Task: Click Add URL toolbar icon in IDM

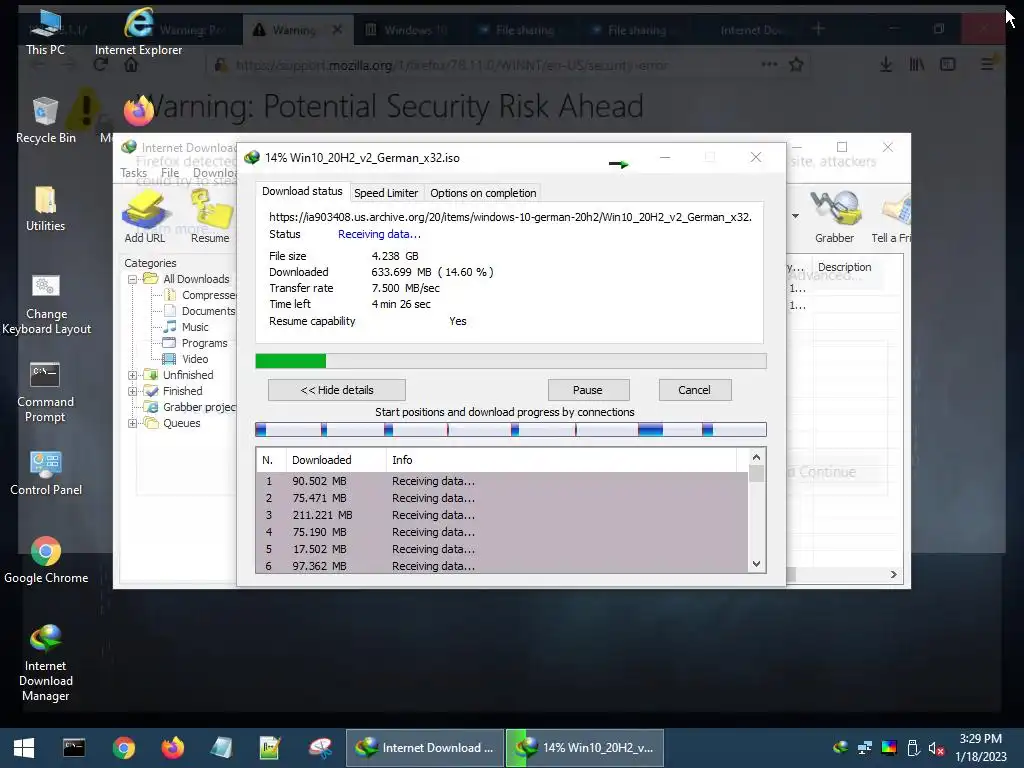Action: (145, 217)
